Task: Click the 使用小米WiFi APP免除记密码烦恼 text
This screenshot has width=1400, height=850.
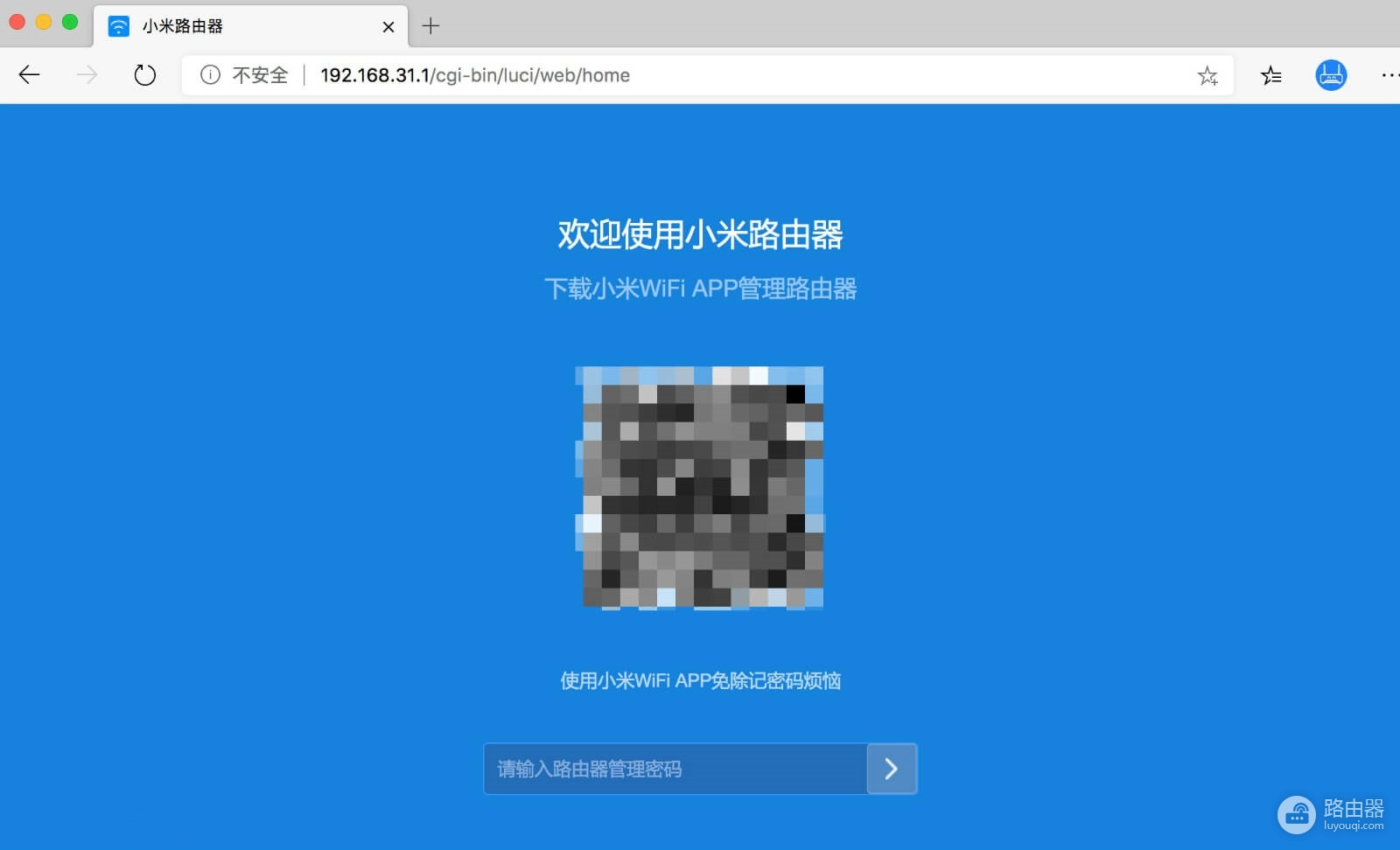Action: point(700,680)
